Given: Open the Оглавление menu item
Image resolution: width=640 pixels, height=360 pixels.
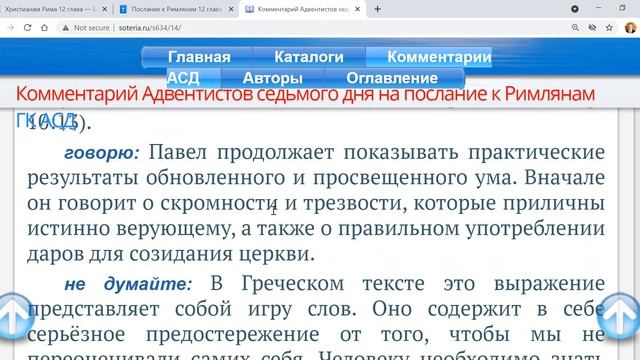Looking at the screenshot, I should point(392,78).
